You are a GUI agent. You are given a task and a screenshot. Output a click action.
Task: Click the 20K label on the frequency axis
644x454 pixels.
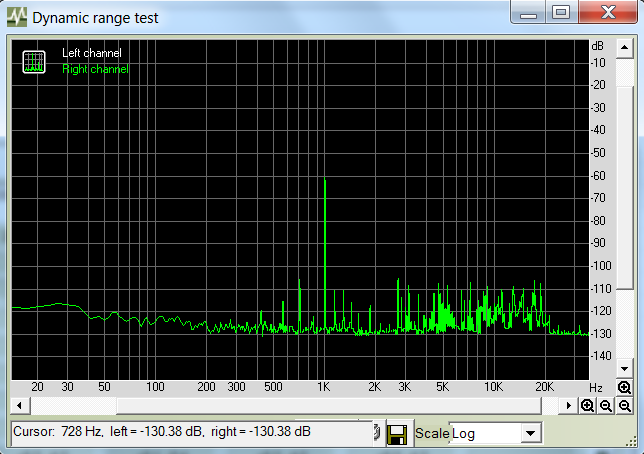[x=544, y=387]
